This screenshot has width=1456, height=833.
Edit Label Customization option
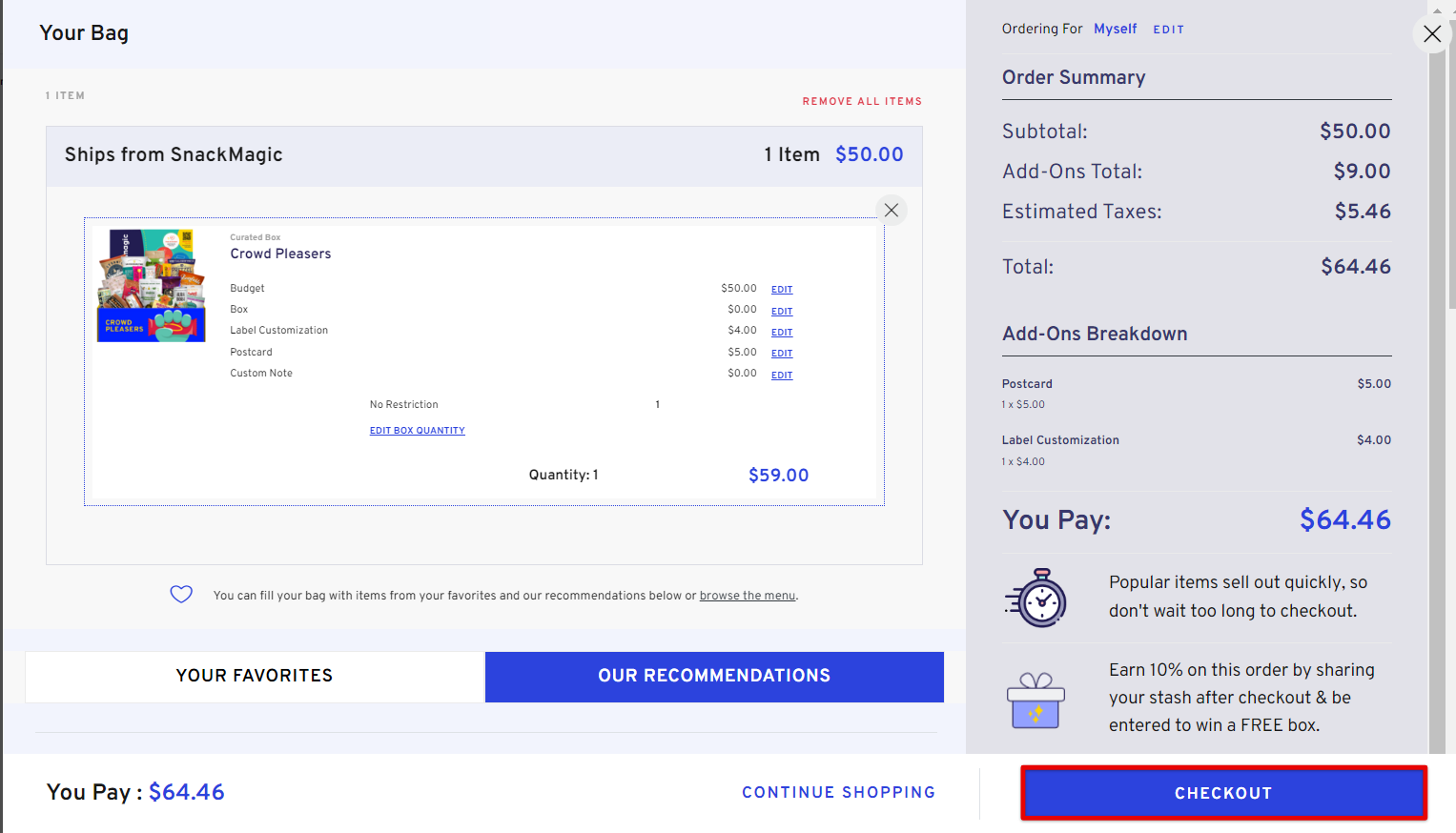tap(782, 333)
